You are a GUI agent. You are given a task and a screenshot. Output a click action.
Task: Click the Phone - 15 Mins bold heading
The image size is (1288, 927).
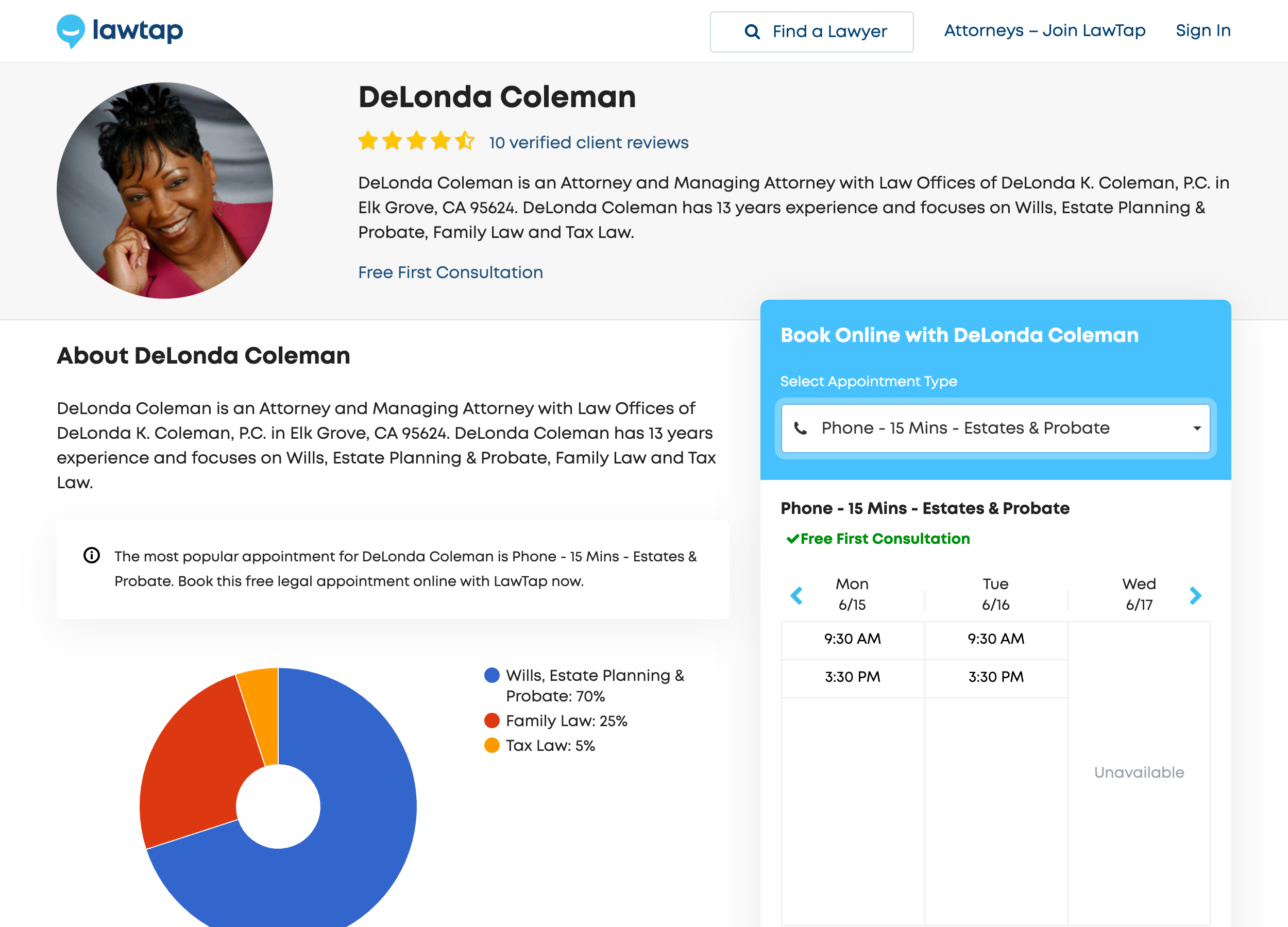pyautogui.click(x=925, y=509)
